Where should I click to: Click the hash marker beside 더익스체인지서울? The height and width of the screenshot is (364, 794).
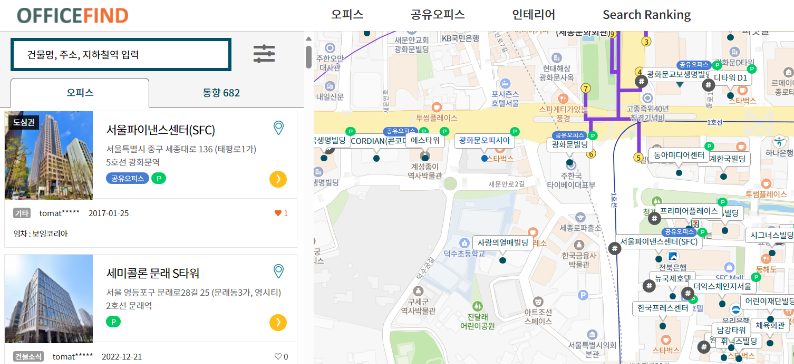[x=687, y=293]
